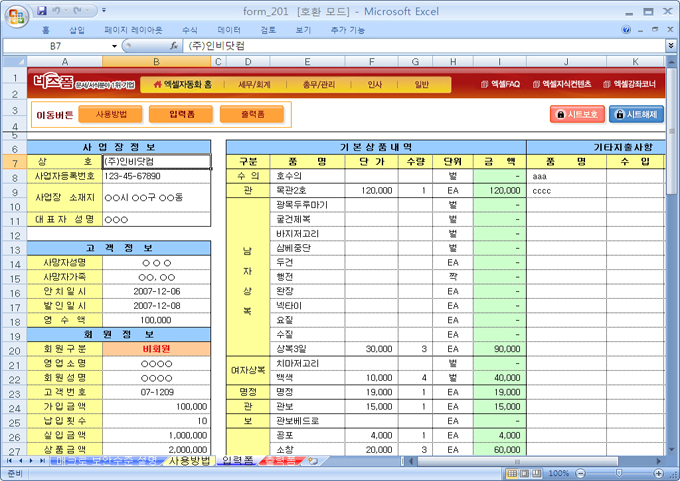Open the 수식 ribbon tab
This screenshot has width=680, height=481.
(x=189, y=30)
